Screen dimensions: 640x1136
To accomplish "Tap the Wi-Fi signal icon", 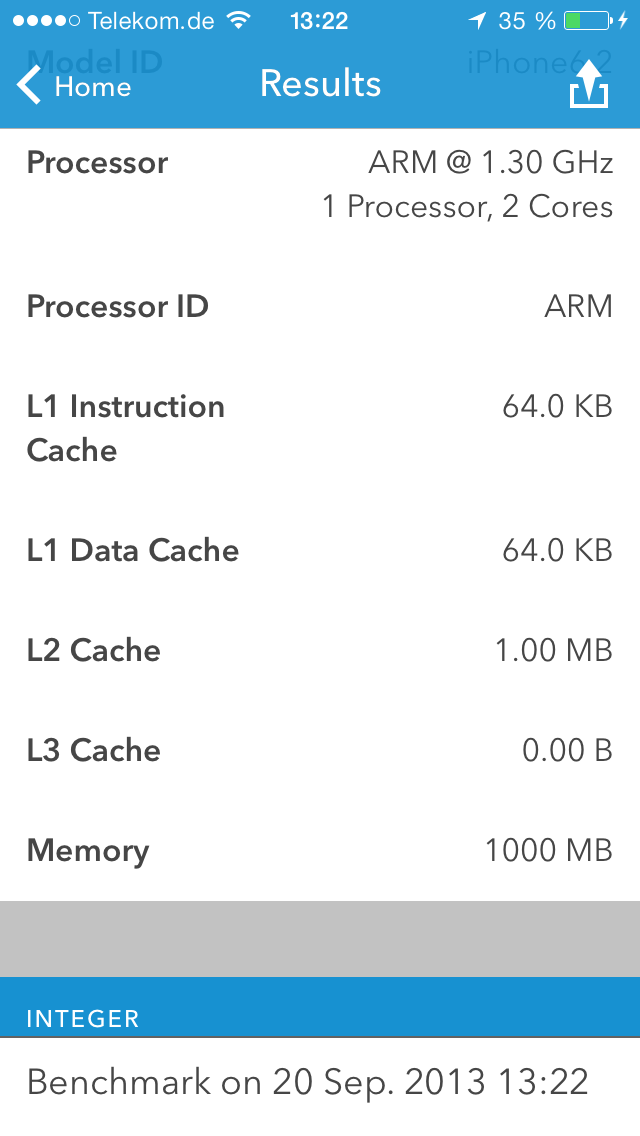I will (237, 20).
